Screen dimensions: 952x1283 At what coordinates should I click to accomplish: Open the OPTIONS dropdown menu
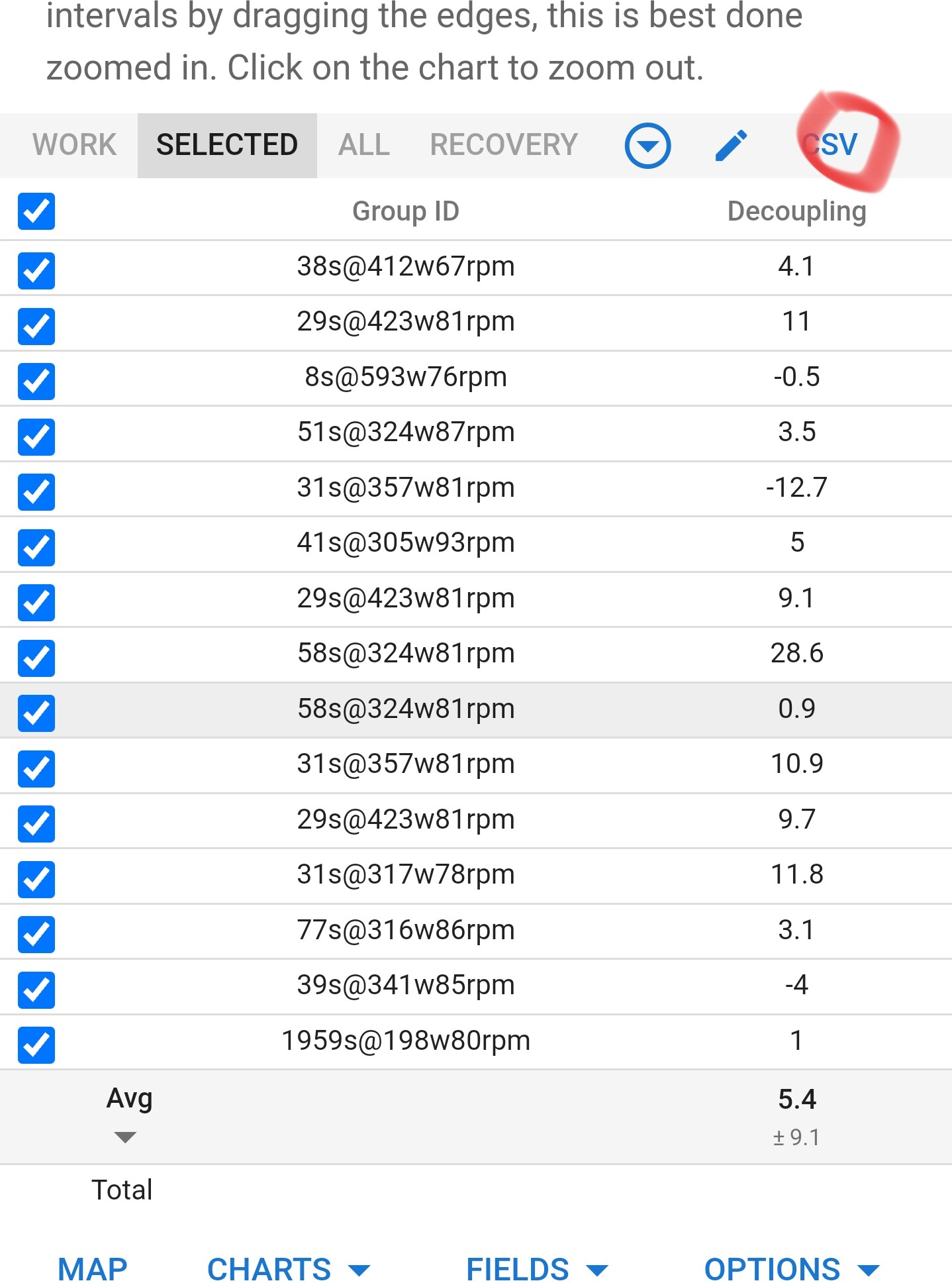click(792, 1269)
